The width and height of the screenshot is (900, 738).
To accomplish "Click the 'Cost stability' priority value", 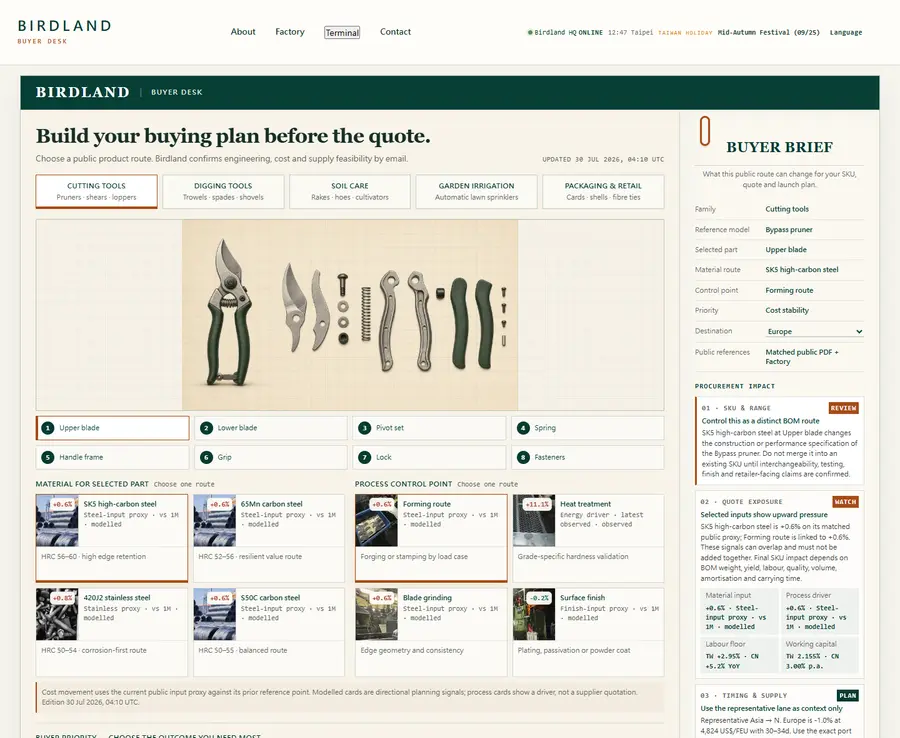I will 787,310.
